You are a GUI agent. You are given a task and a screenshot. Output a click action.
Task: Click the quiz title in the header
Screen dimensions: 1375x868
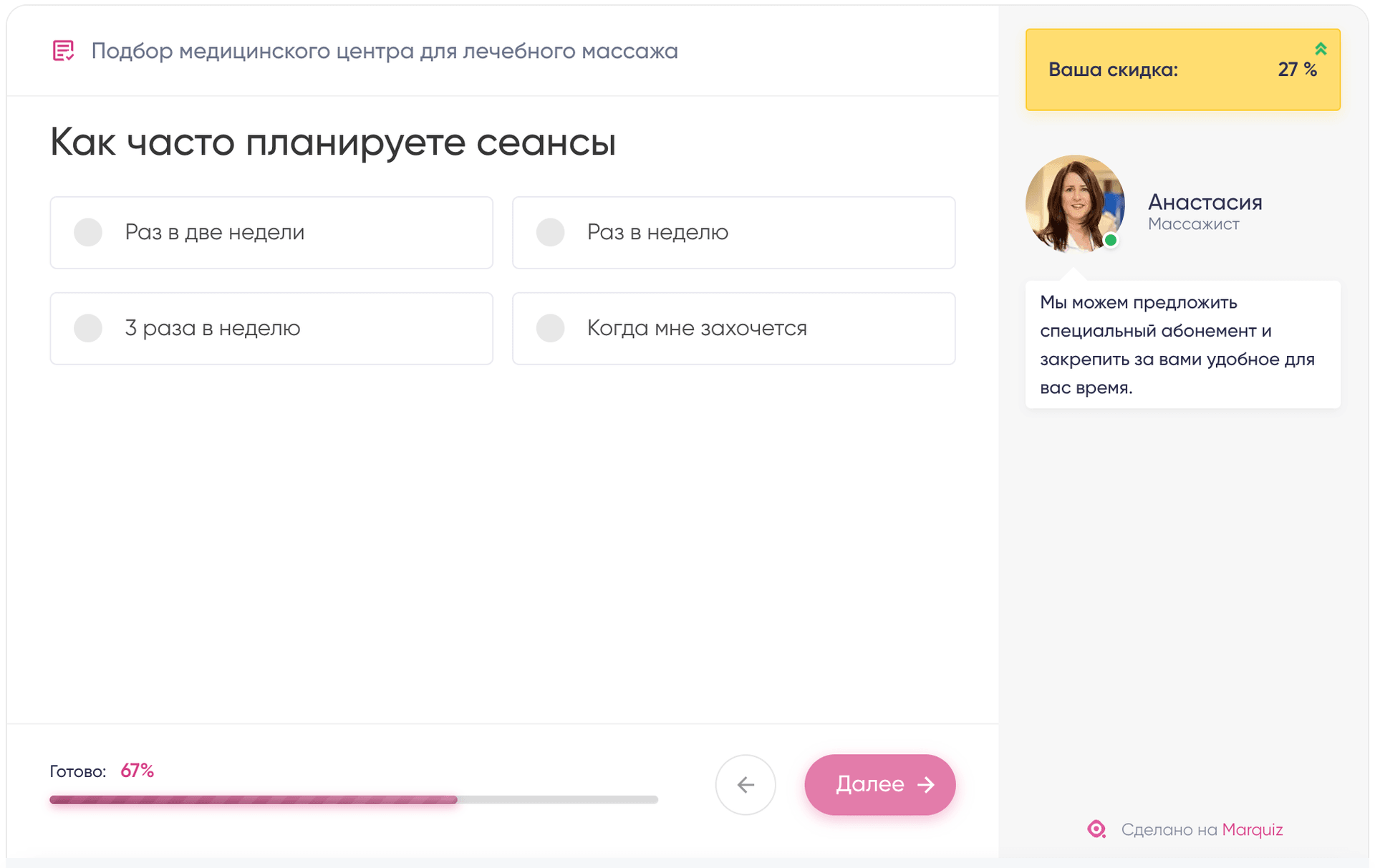pos(384,51)
